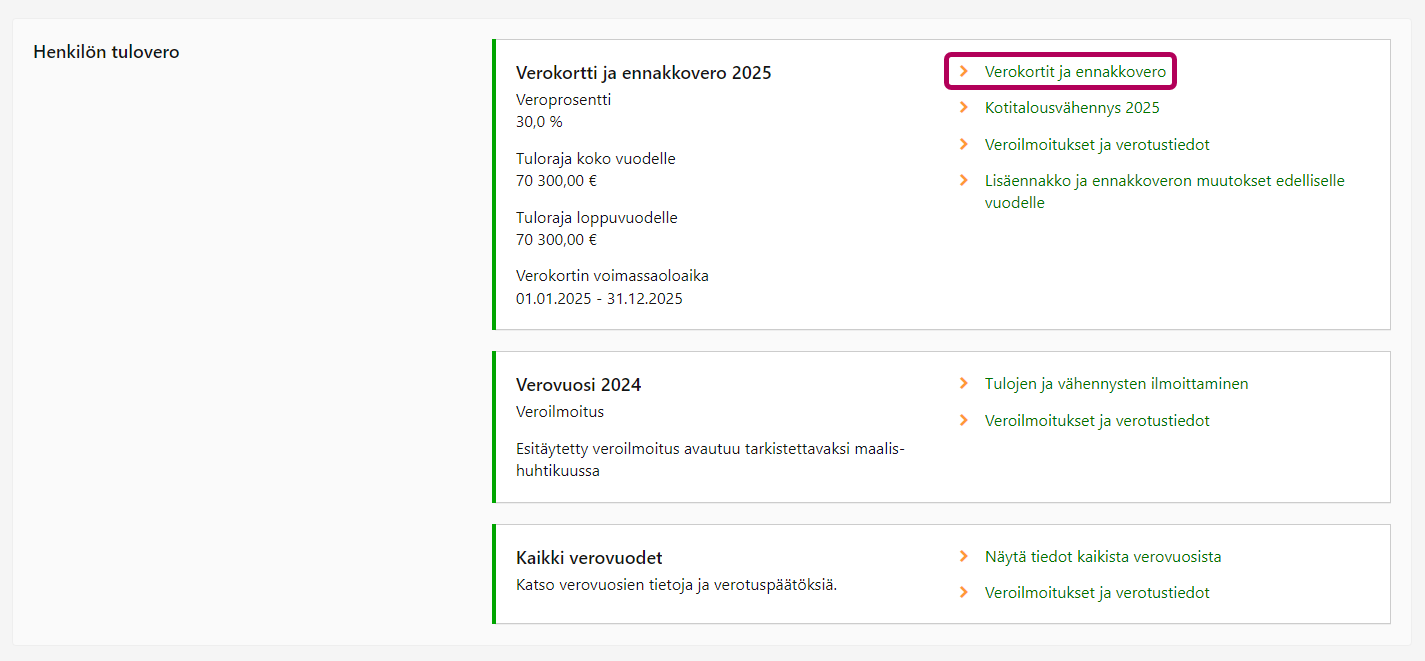Image resolution: width=1425 pixels, height=661 pixels.
Task: Click the chevron beside Lisäennakko ja ennakkoveron muutokset
Action: pyautogui.click(x=964, y=181)
